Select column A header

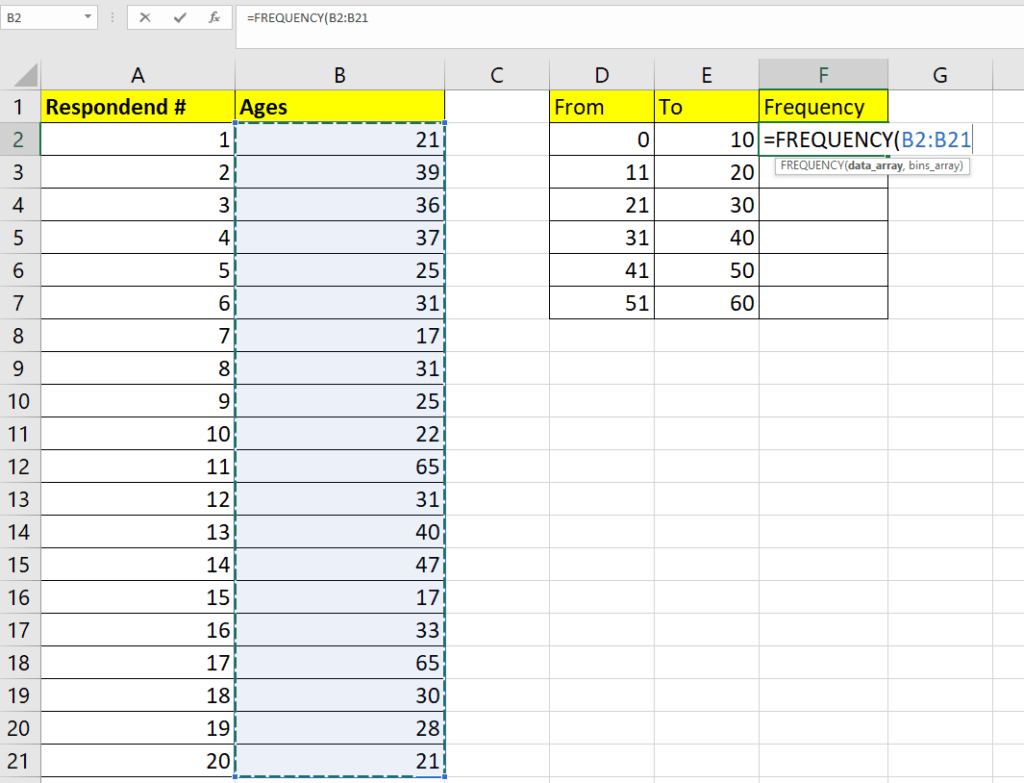click(137, 73)
